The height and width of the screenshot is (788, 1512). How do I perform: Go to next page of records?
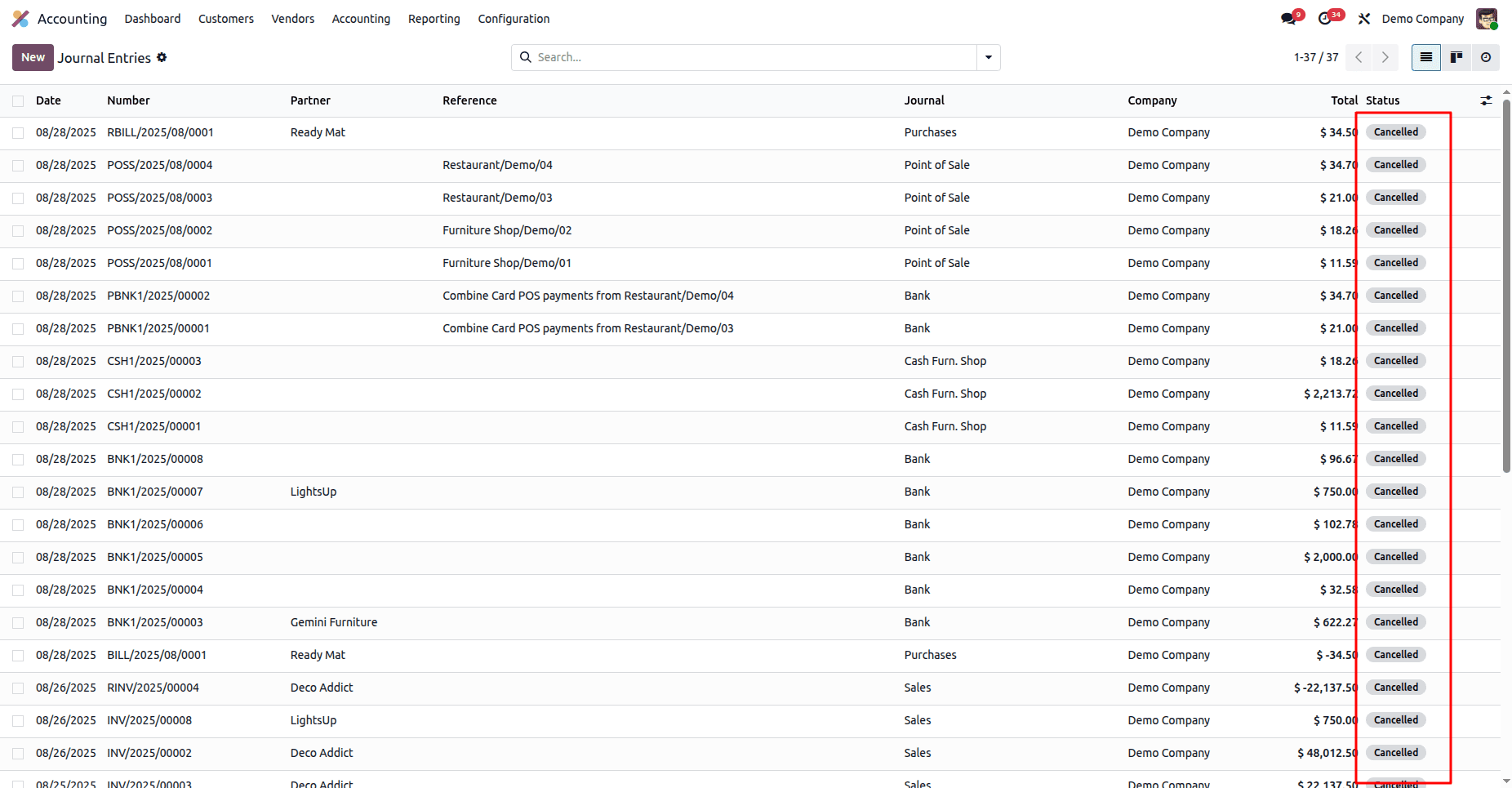[1385, 57]
